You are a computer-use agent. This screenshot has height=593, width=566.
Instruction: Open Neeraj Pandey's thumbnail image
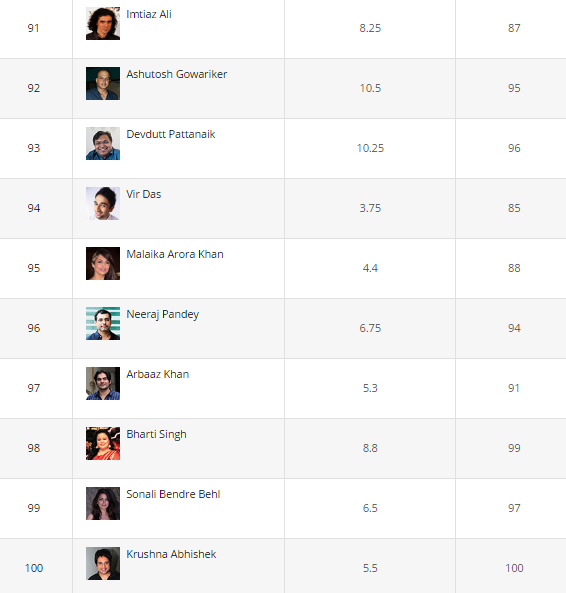[x=103, y=323]
